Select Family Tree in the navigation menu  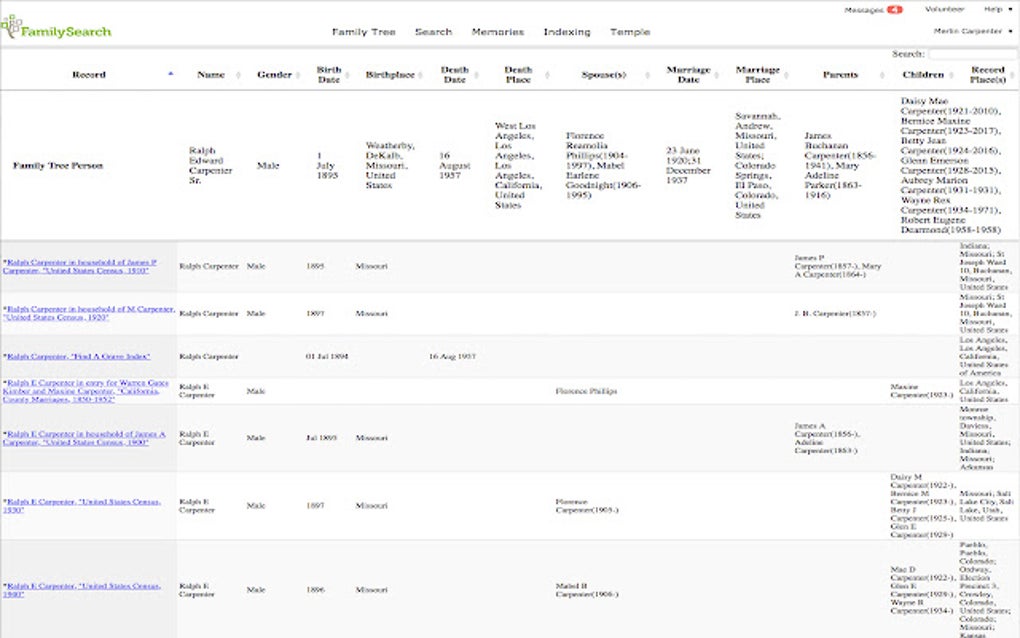tap(363, 32)
